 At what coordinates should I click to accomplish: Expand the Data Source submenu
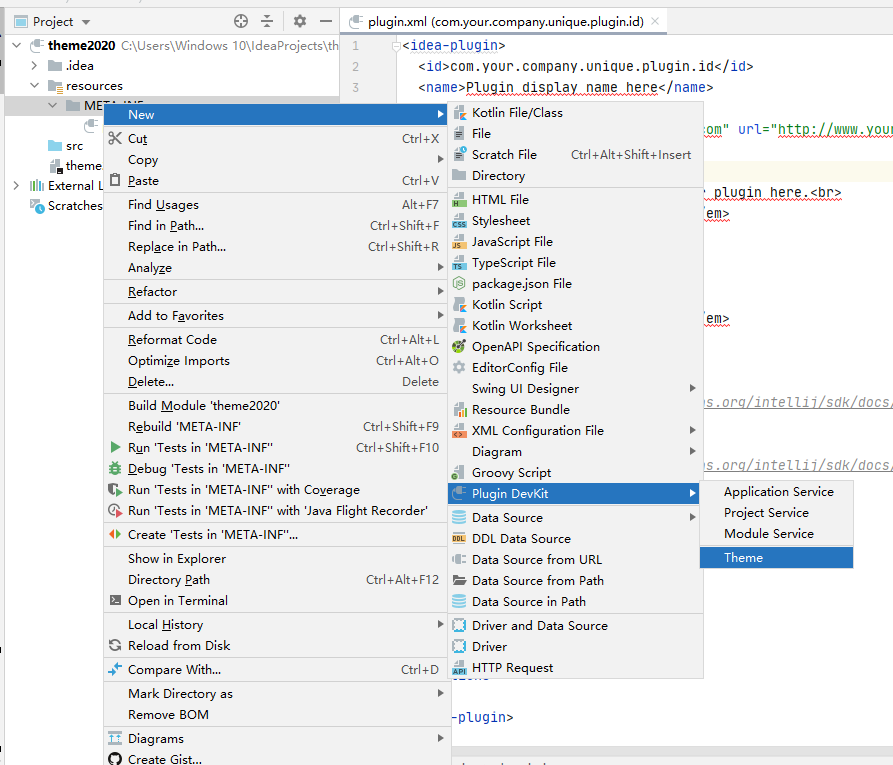pyautogui.click(x=575, y=517)
